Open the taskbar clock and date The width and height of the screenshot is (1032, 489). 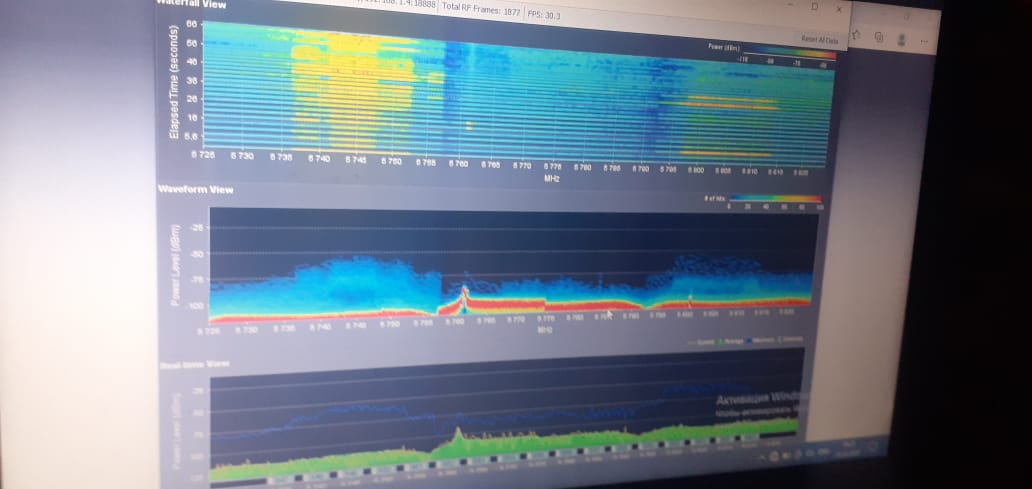pyautogui.click(x=846, y=448)
